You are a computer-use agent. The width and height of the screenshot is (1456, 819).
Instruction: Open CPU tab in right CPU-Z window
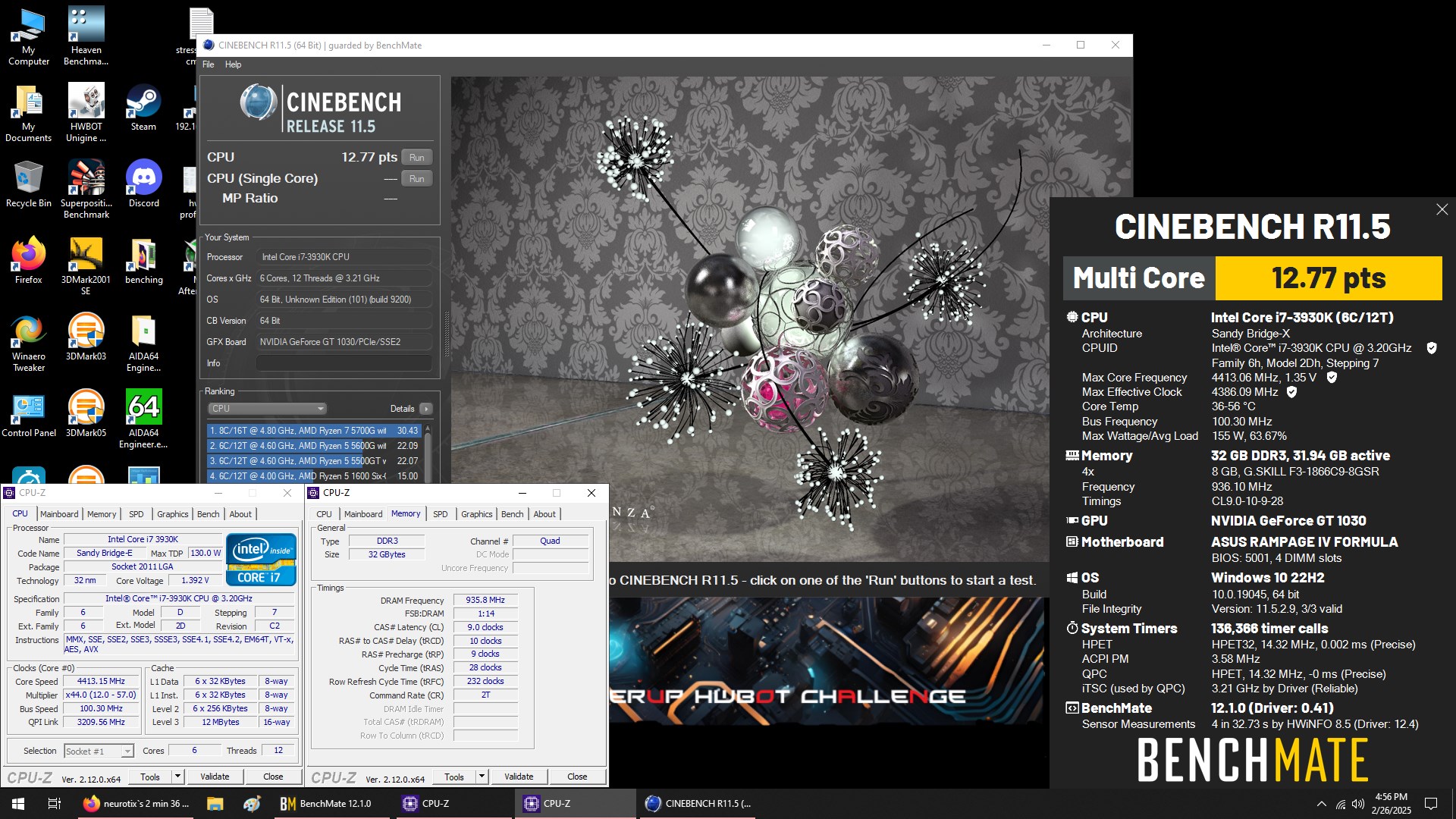(x=324, y=514)
